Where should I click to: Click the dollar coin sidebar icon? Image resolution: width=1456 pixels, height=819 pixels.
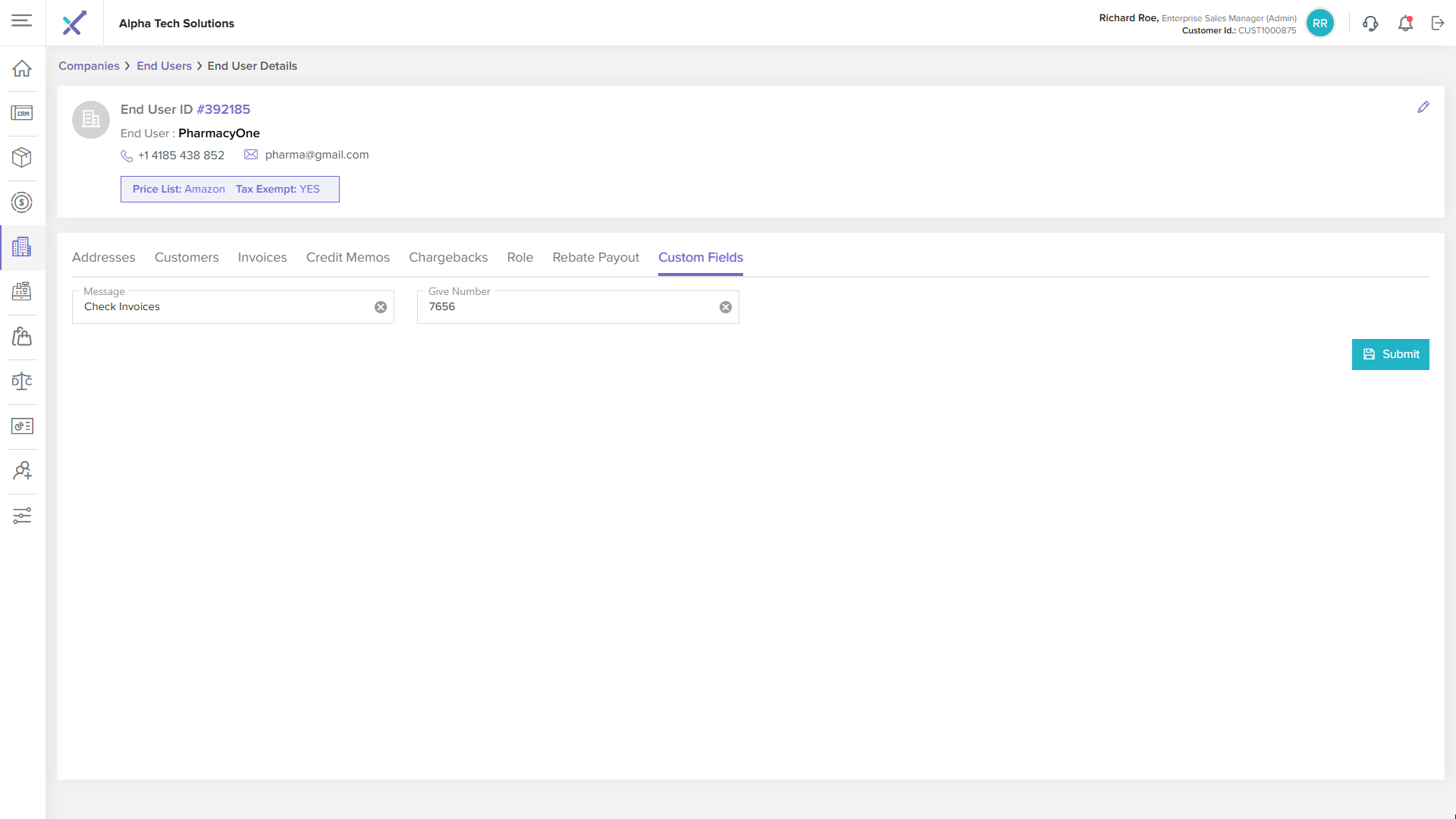(22, 202)
